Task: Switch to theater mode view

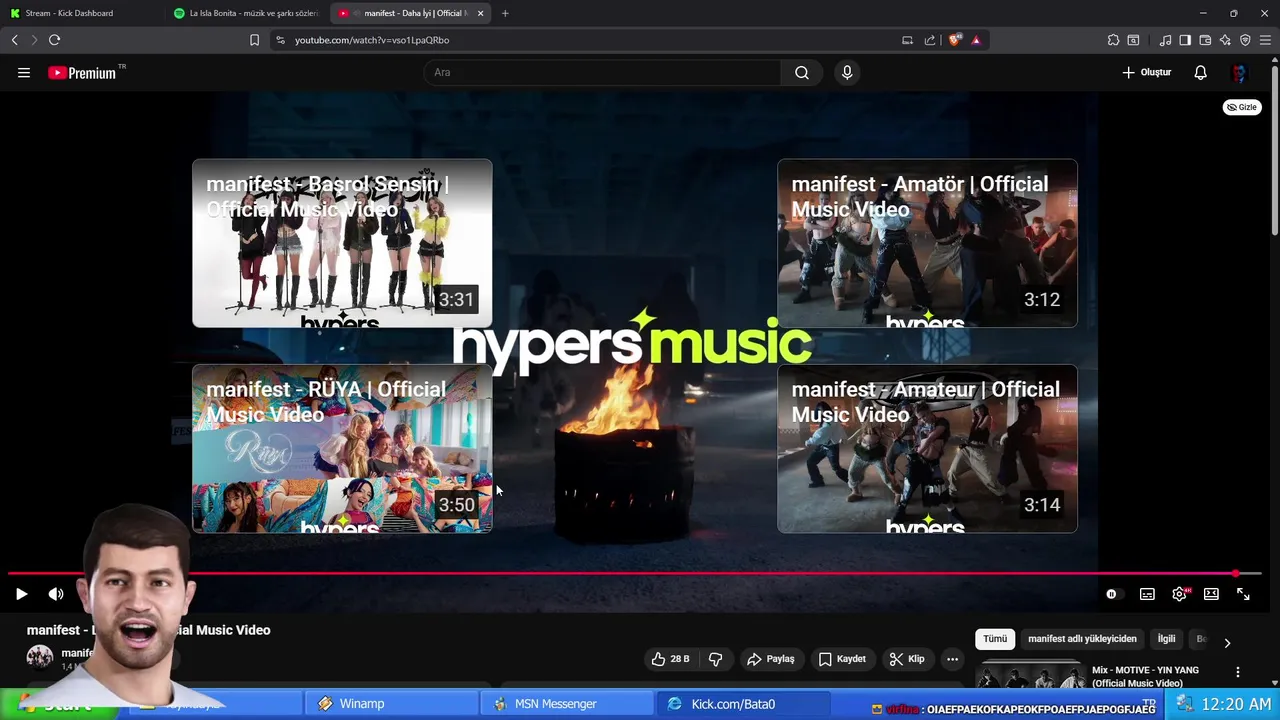Action: (1211, 594)
